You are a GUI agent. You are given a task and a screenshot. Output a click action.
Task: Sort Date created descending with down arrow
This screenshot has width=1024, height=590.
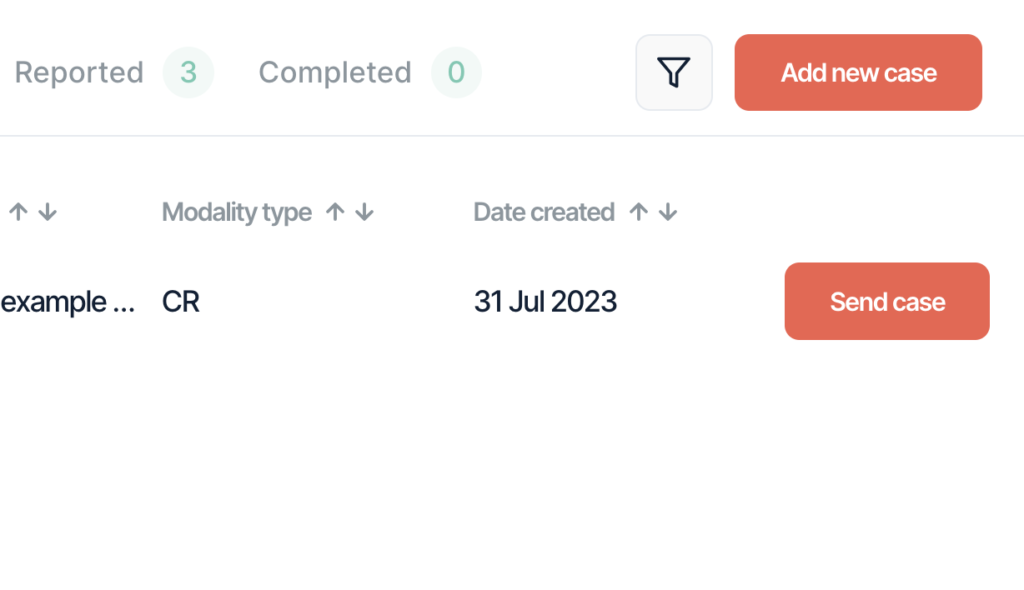click(668, 212)
